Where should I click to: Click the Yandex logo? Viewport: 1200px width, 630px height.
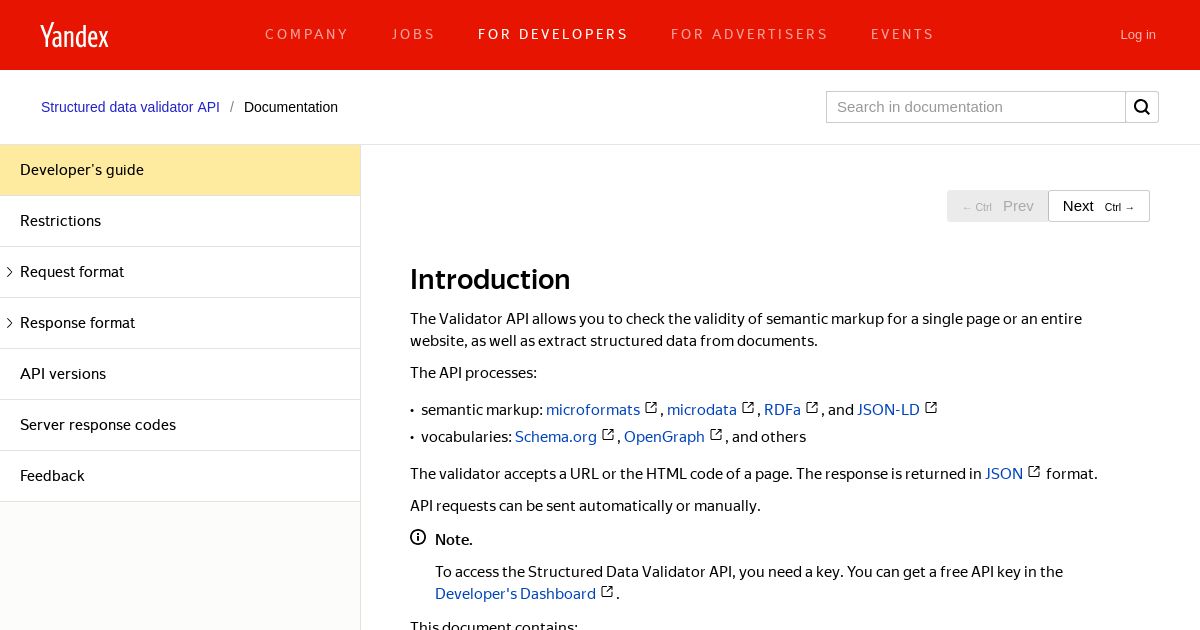click(x=74, y=35)
